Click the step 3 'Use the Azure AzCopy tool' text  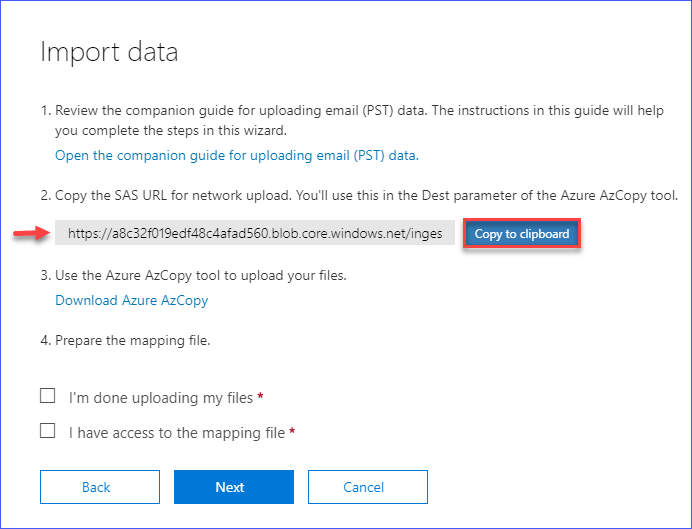point(194,275)
